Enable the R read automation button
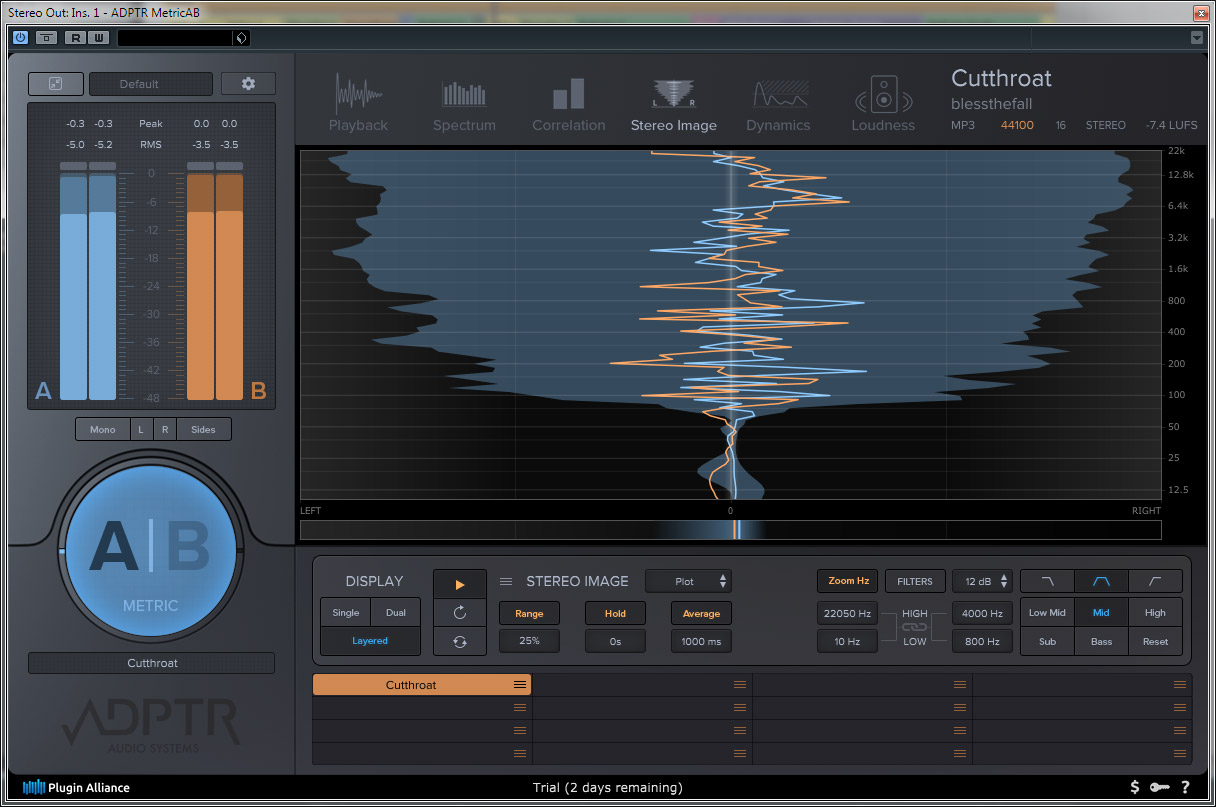The height and width of the screenshot is (807, 1216). coord(76,38)
